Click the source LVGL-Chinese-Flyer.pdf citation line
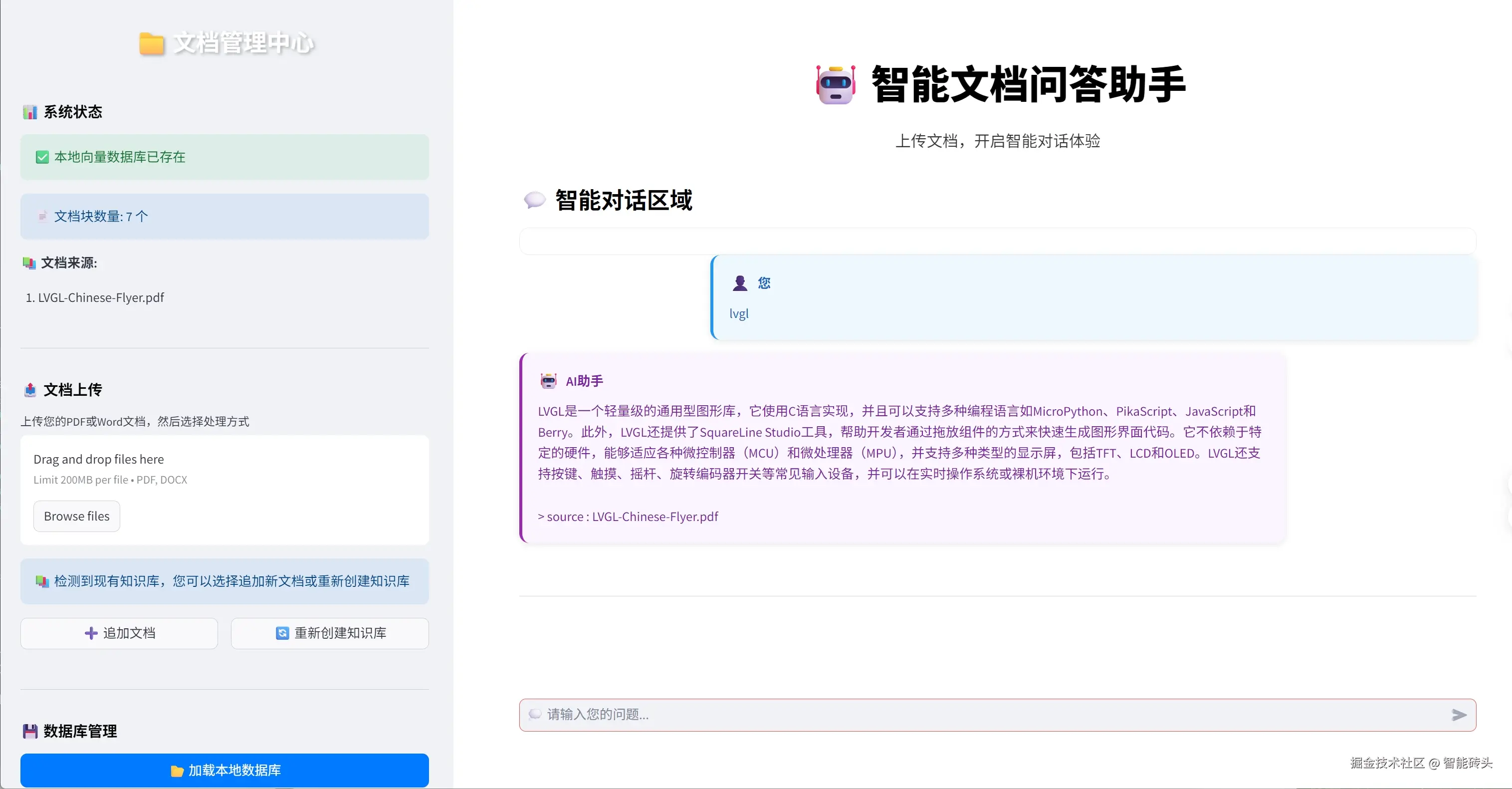Viewport: 1512px width, 789px height. click(x=628, y=517)
